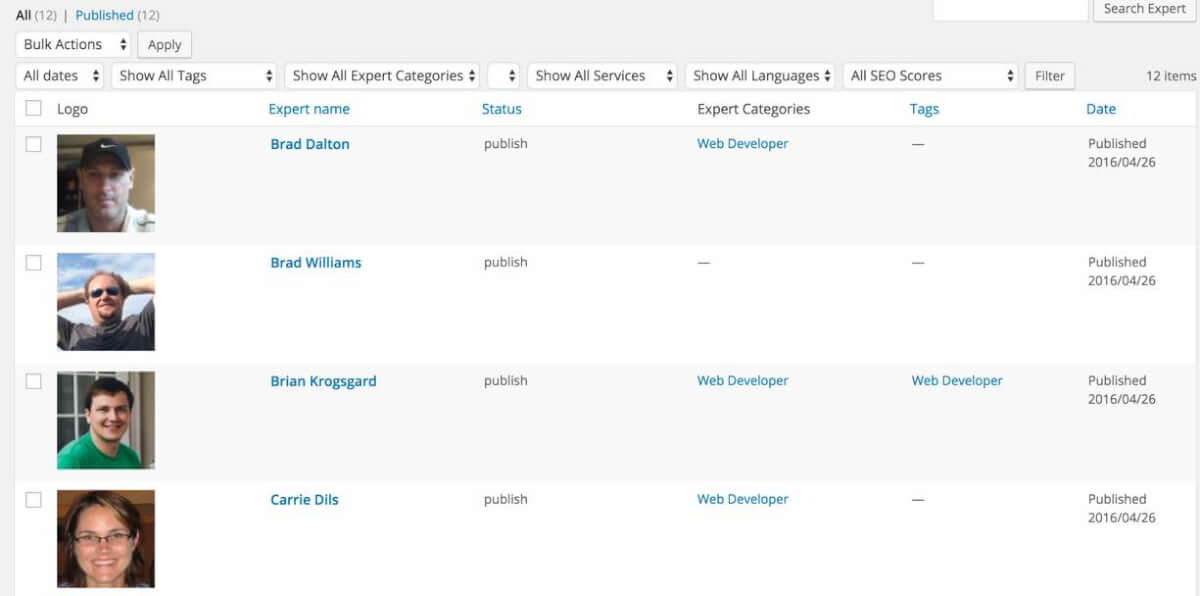Click Brian Krogsgard's photo thumbnail
The height and width of the screenshot is (596, 1200).
coord(106,420)
